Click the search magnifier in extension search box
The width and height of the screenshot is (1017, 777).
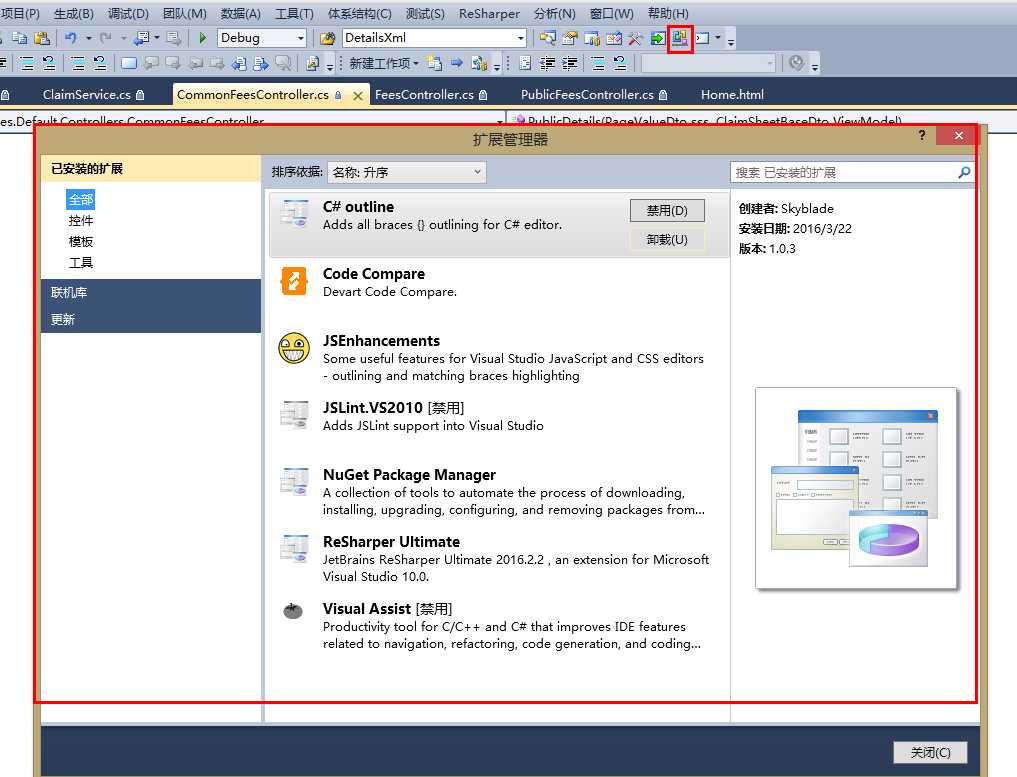[964, 173]
